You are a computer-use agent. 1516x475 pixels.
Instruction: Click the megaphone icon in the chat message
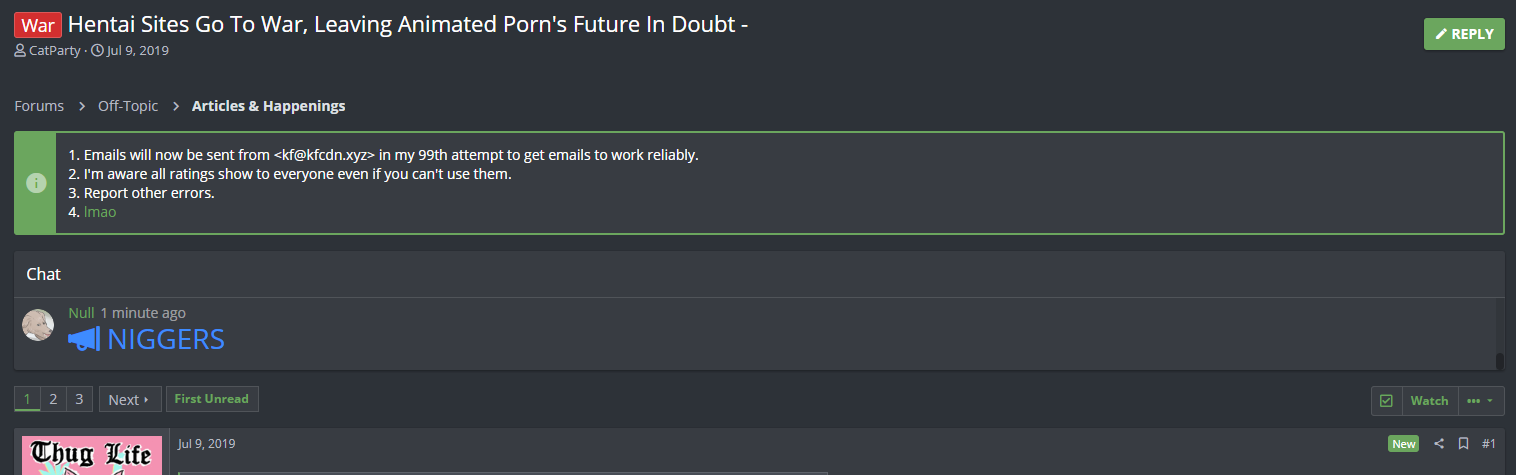tap(84, 340)
